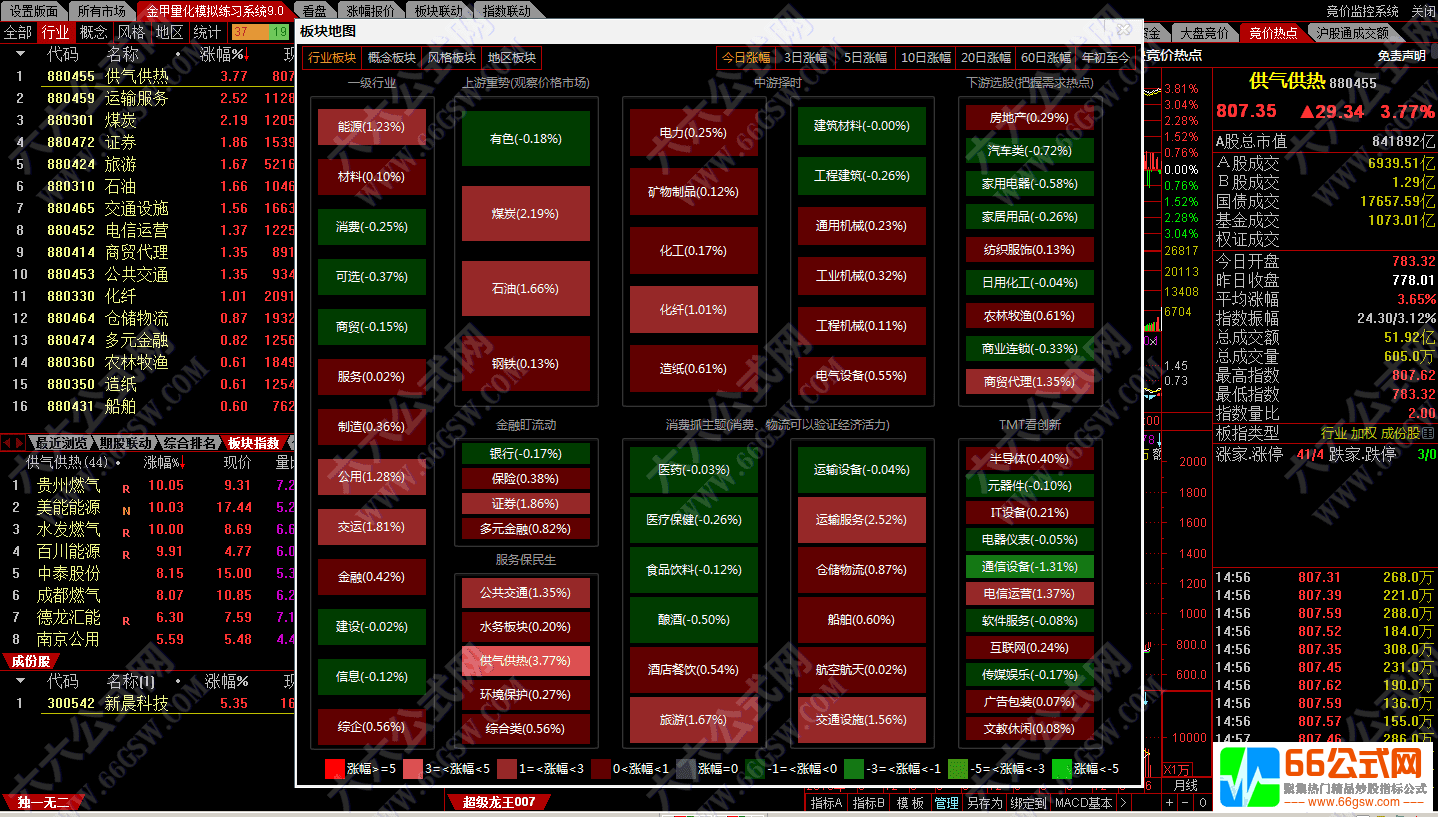Click the 0 reset button under chart
Viewport: 1438px width, 817px height.
1203,803
